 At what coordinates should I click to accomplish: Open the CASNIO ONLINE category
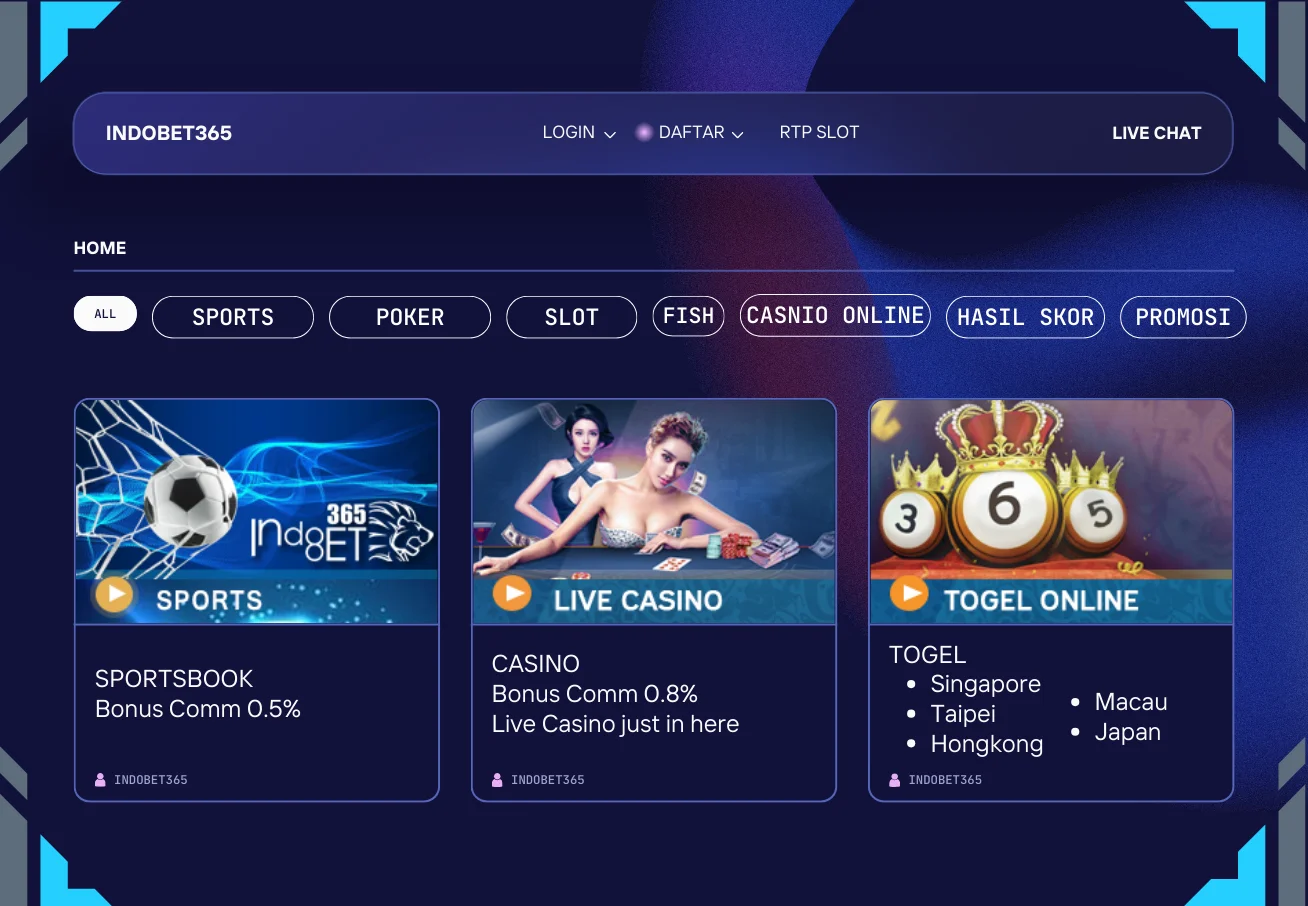pos(835,315)
